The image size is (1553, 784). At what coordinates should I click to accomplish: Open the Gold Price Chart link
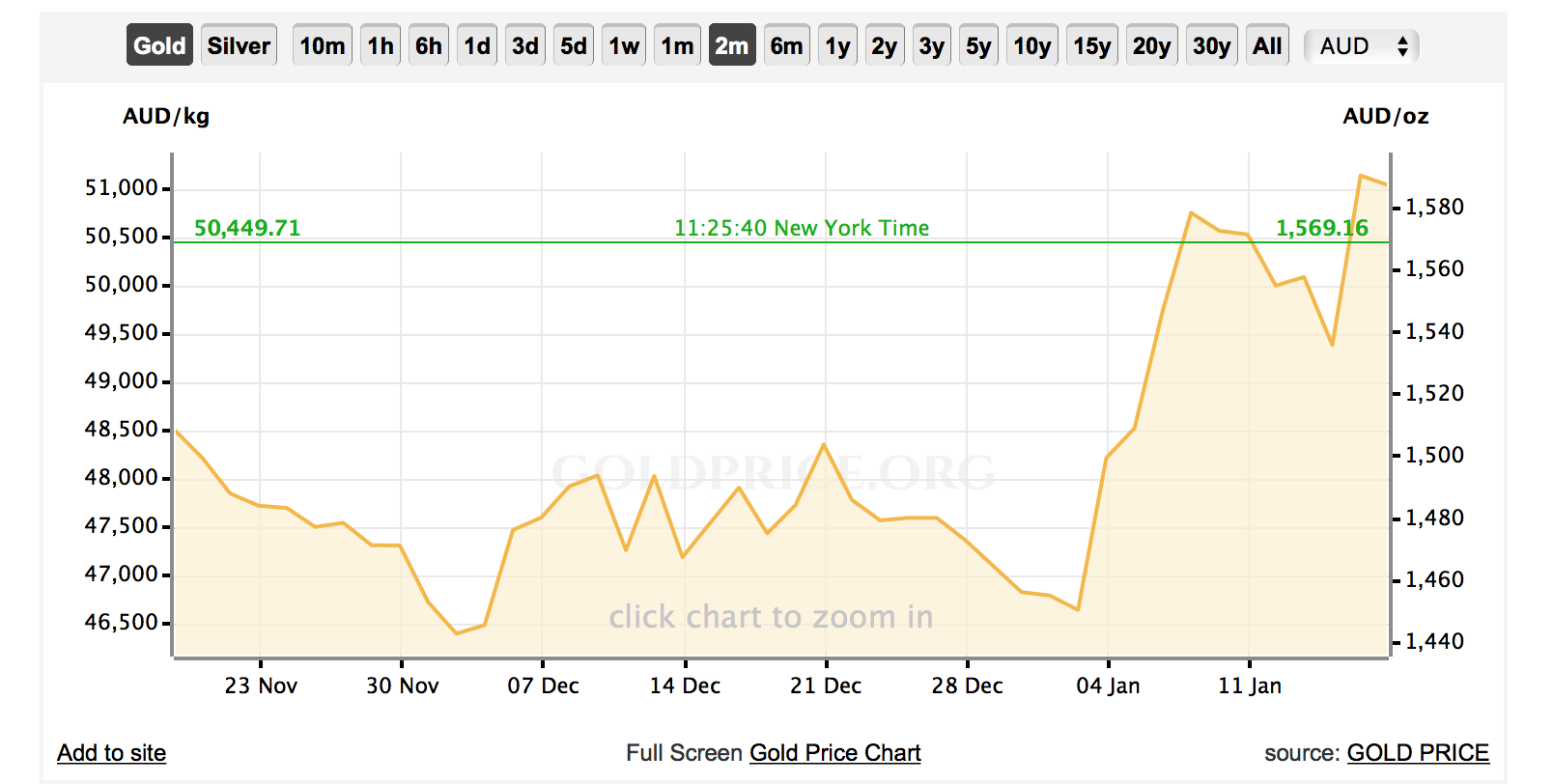[834, 752]
